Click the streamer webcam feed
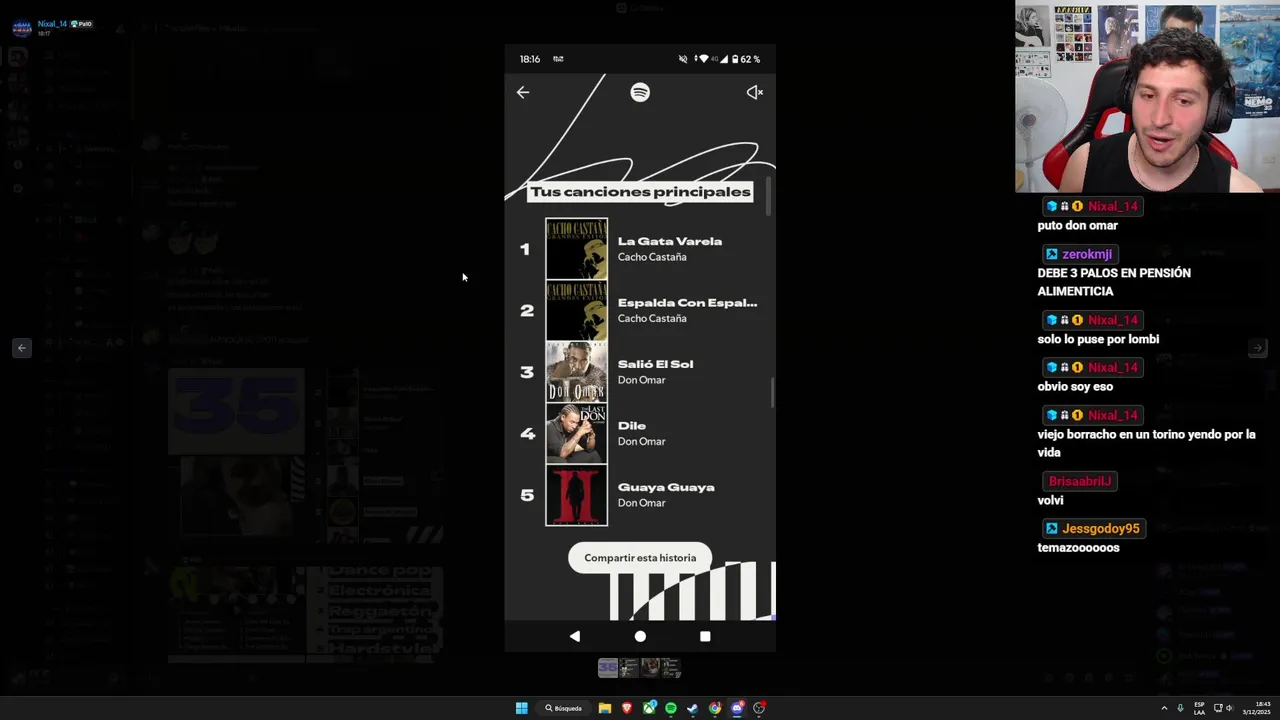Image resolution: width=1280 pixels, height=720 pixels. point(1147,96)
